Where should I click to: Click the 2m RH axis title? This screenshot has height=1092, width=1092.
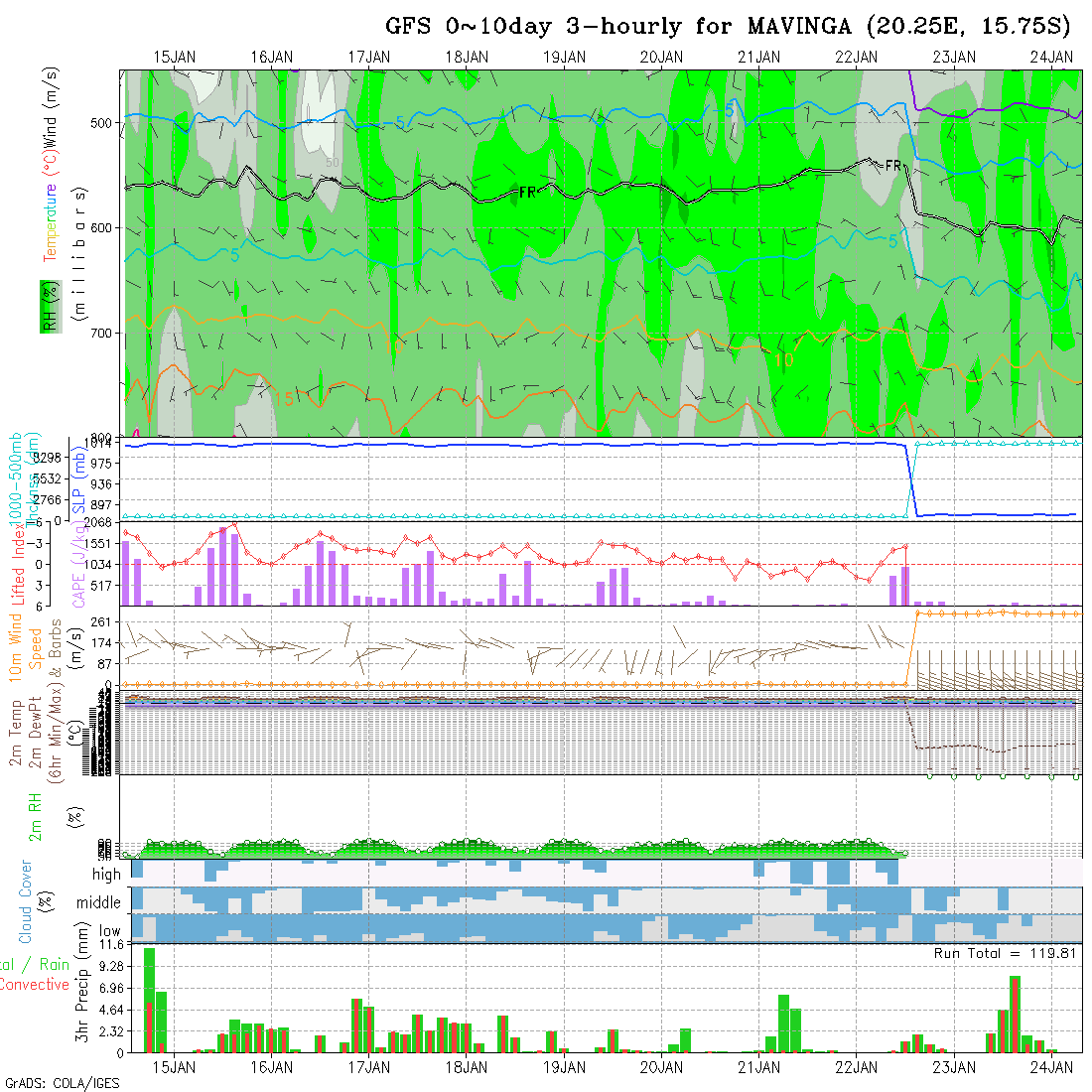coord(36,816)
